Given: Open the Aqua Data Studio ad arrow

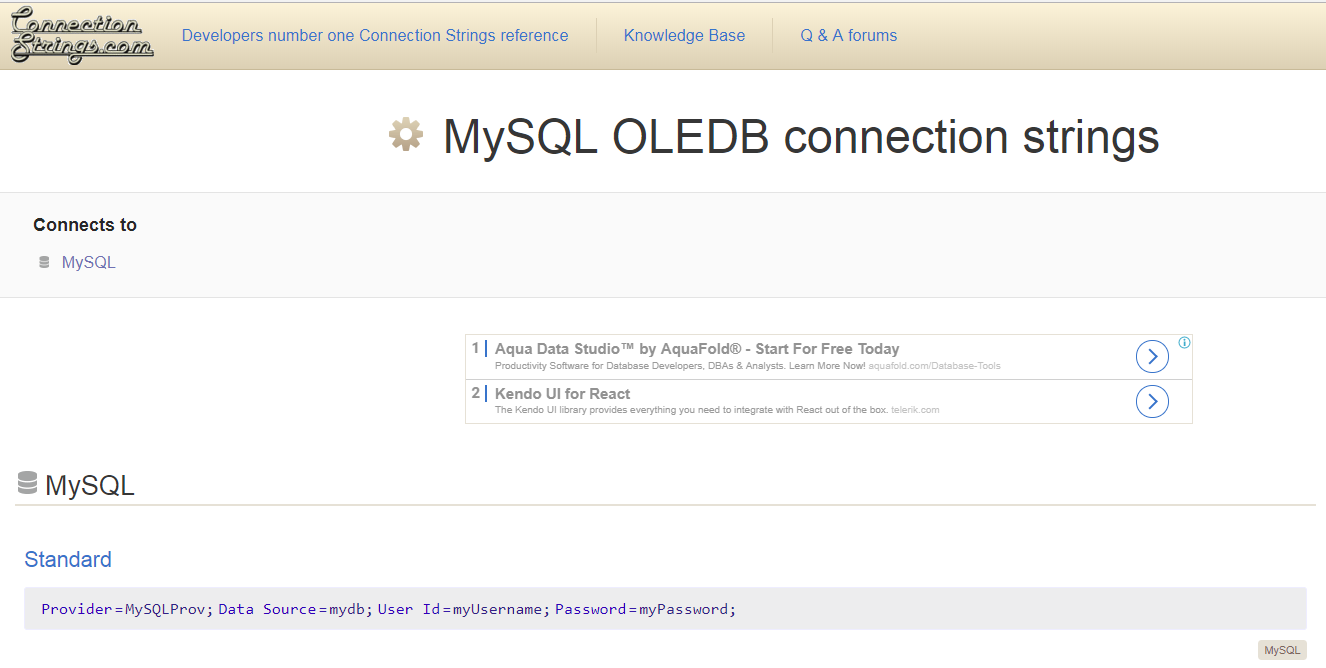Looking at the screenshot, I should pos(1152,357).
